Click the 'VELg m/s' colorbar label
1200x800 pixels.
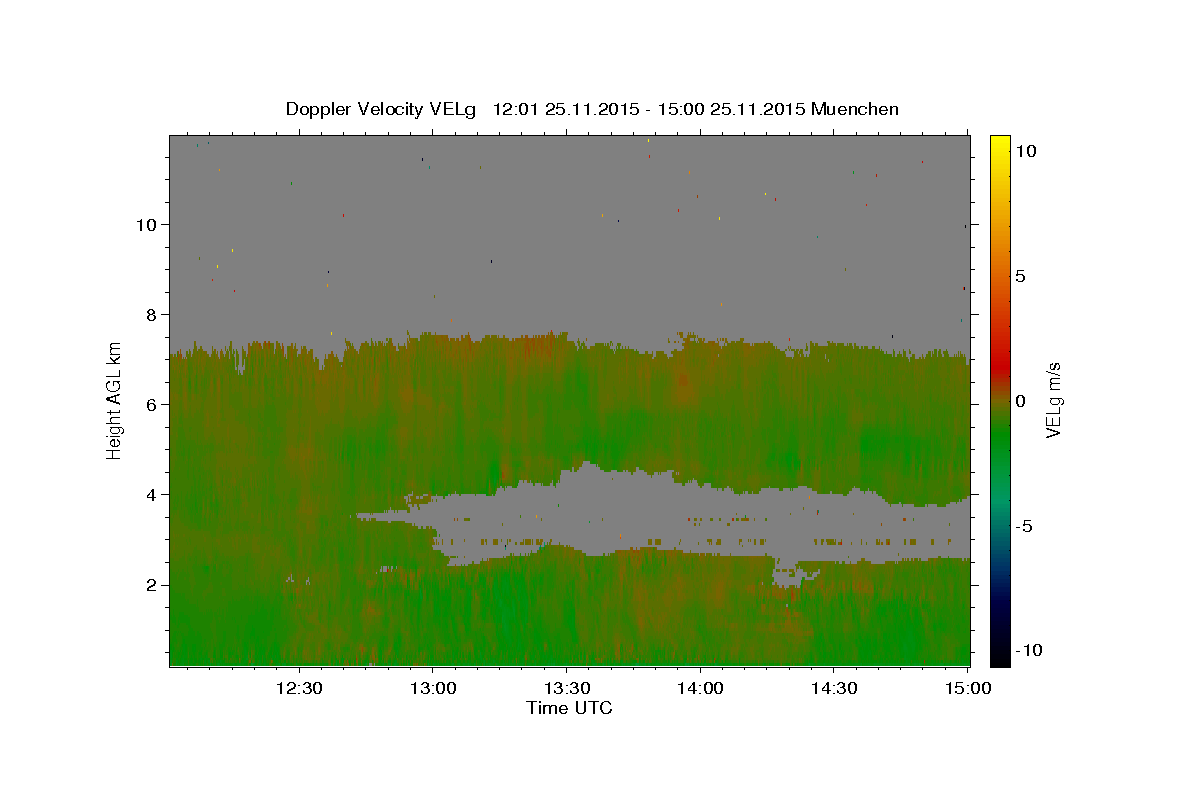[x=1053, y=400]
